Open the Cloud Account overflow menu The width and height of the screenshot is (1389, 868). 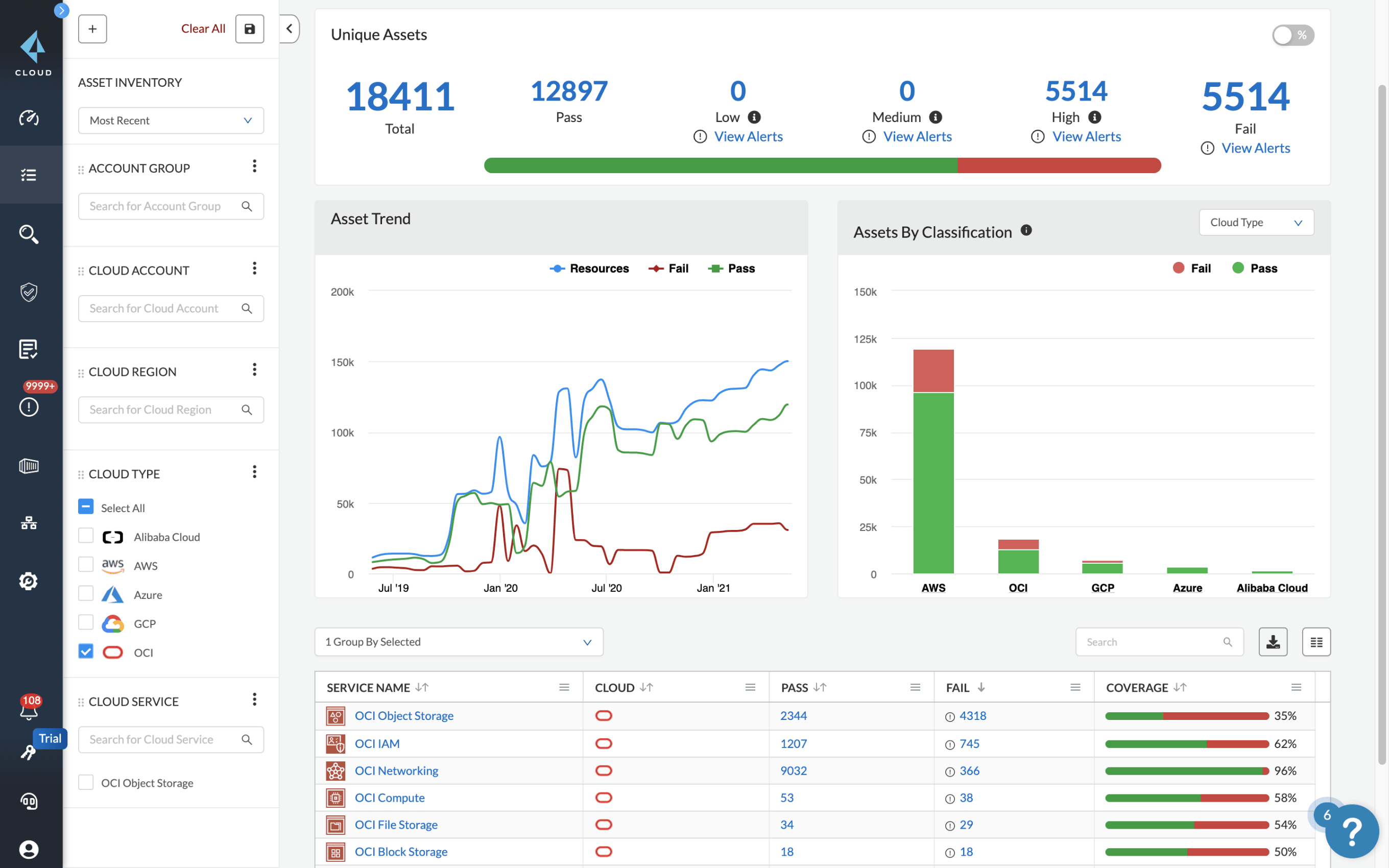254,268
